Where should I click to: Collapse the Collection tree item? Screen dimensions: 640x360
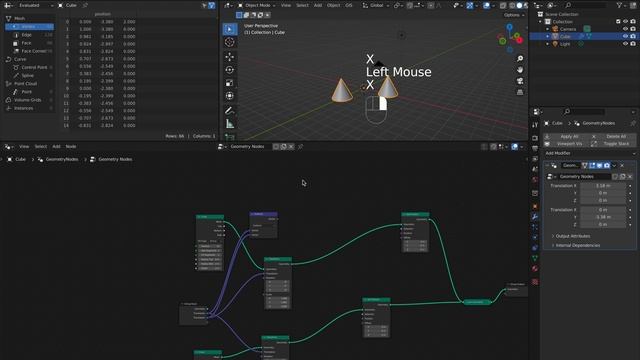point(541,22)
